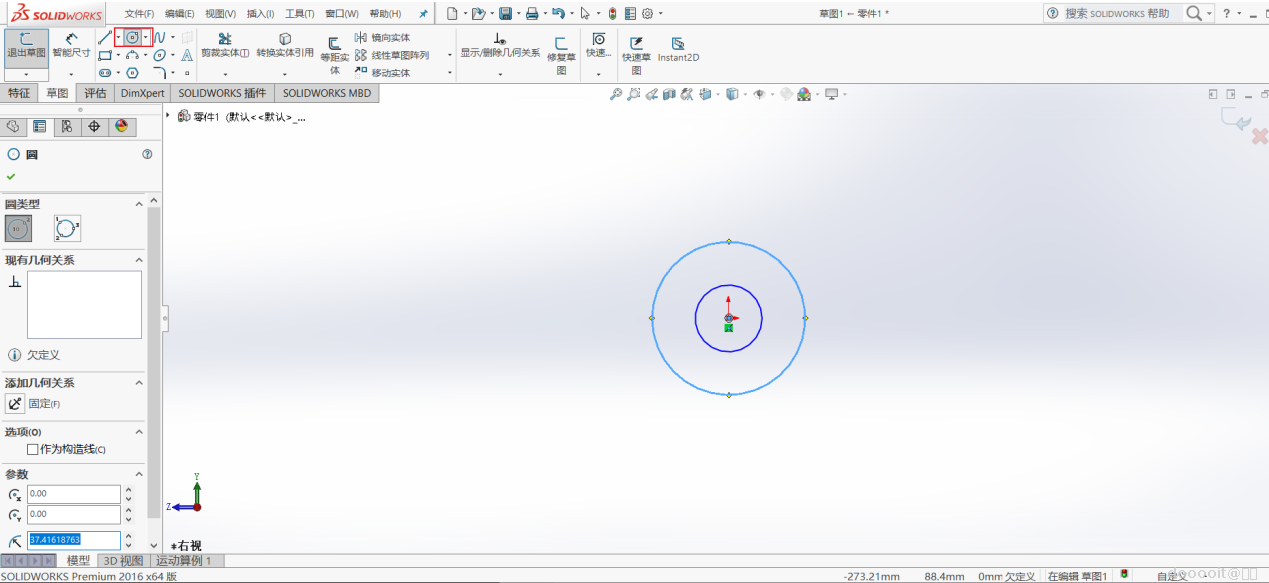Open the Instant2D tool
This screenshot has width=1269, height=583.
coord(678,50)
